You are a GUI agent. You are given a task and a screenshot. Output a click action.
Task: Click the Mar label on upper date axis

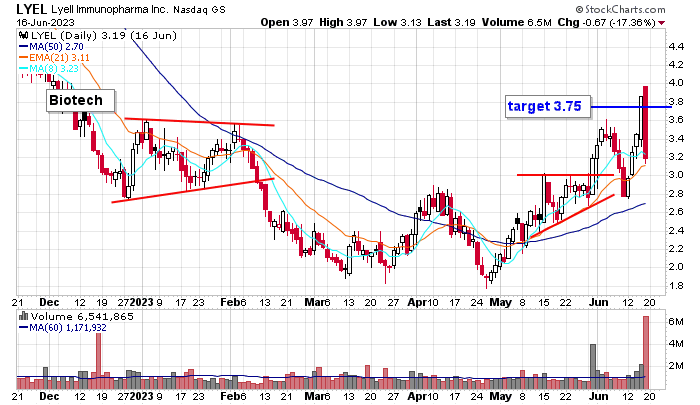(x=314, y=302)
